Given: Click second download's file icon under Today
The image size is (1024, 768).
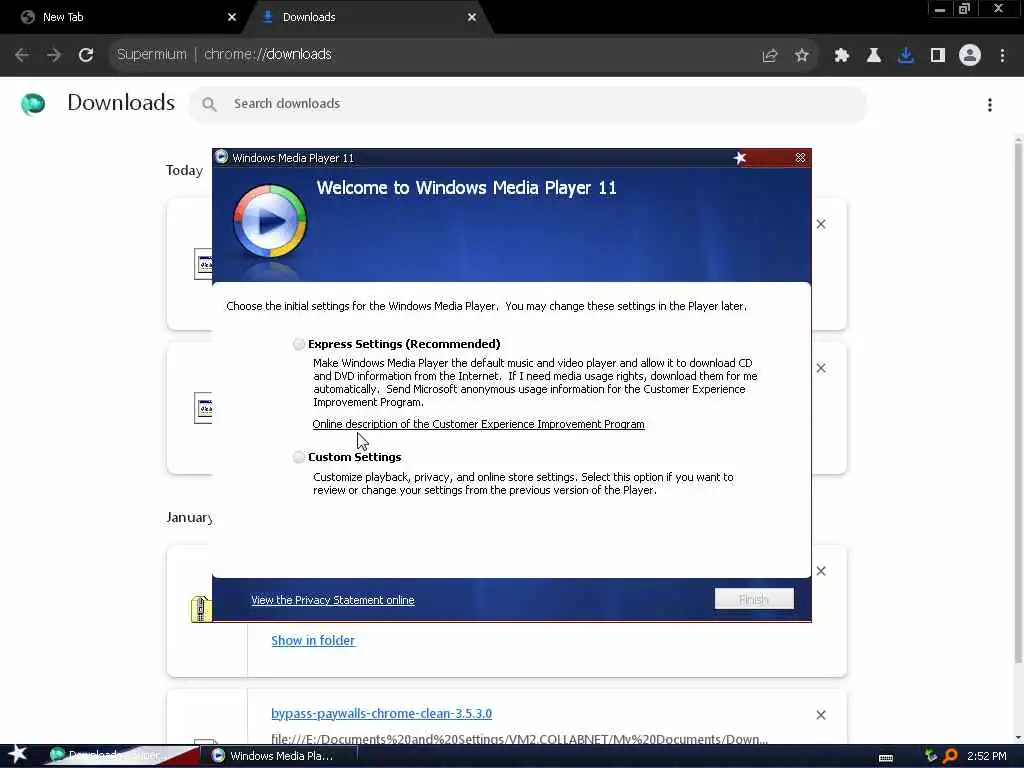Looking at the screenshot, I should tap(203, 408).
